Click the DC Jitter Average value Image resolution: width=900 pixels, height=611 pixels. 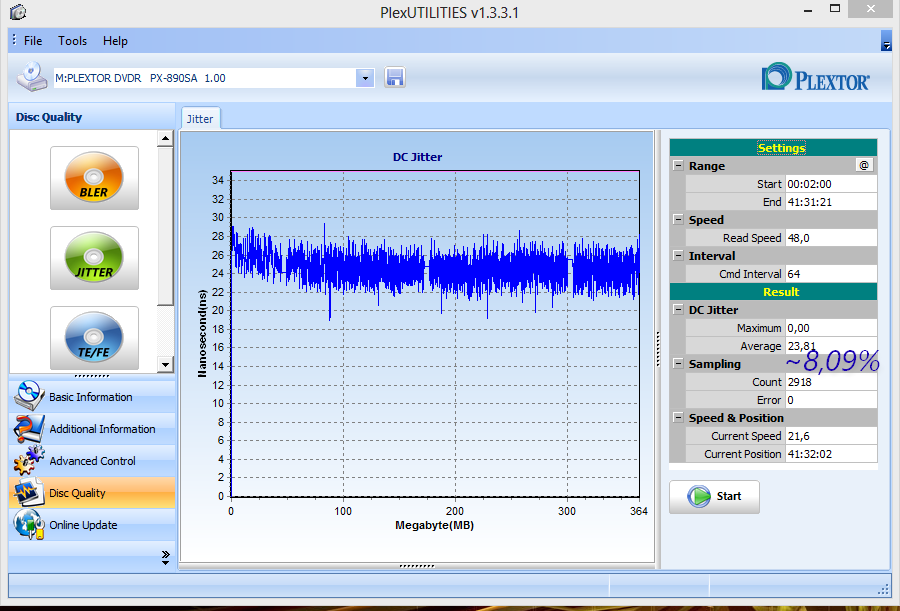click(x=831, y=346)
